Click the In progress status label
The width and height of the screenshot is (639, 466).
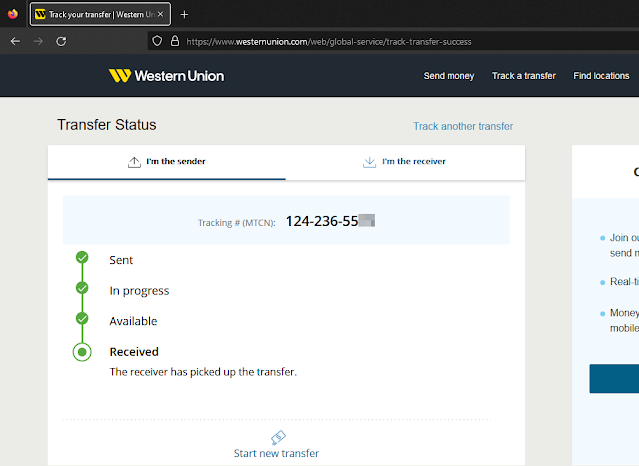(x=139, y=291)
